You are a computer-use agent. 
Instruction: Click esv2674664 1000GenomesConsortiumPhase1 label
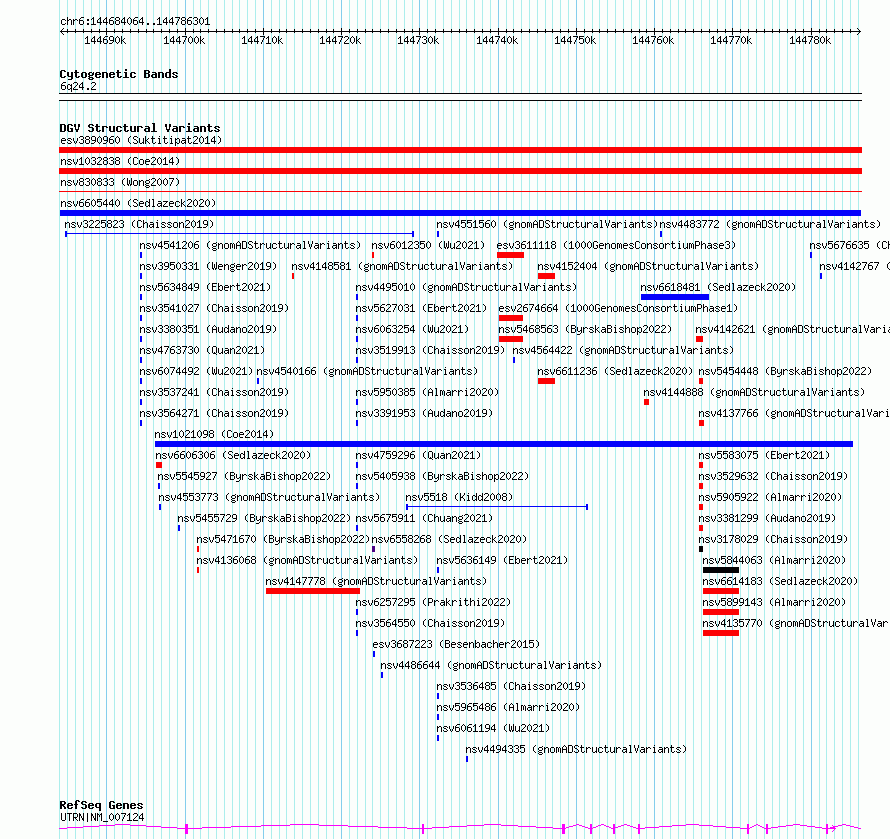coord(618,308)
